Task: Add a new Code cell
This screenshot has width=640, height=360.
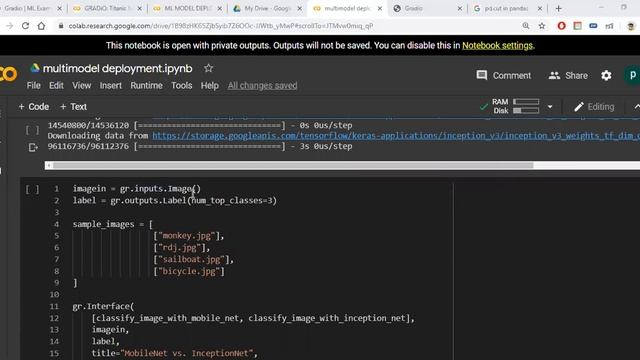Action: pyautogui.click(x=34, y=107)
